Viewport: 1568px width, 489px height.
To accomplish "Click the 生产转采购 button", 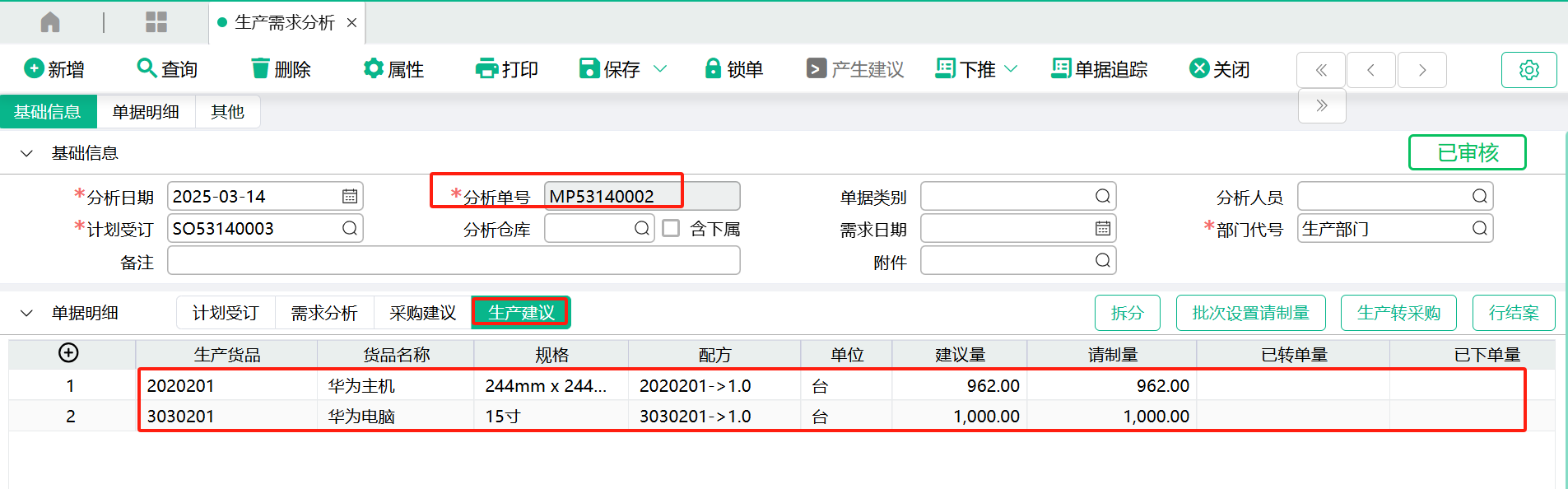I will [x=1398, y=313].
